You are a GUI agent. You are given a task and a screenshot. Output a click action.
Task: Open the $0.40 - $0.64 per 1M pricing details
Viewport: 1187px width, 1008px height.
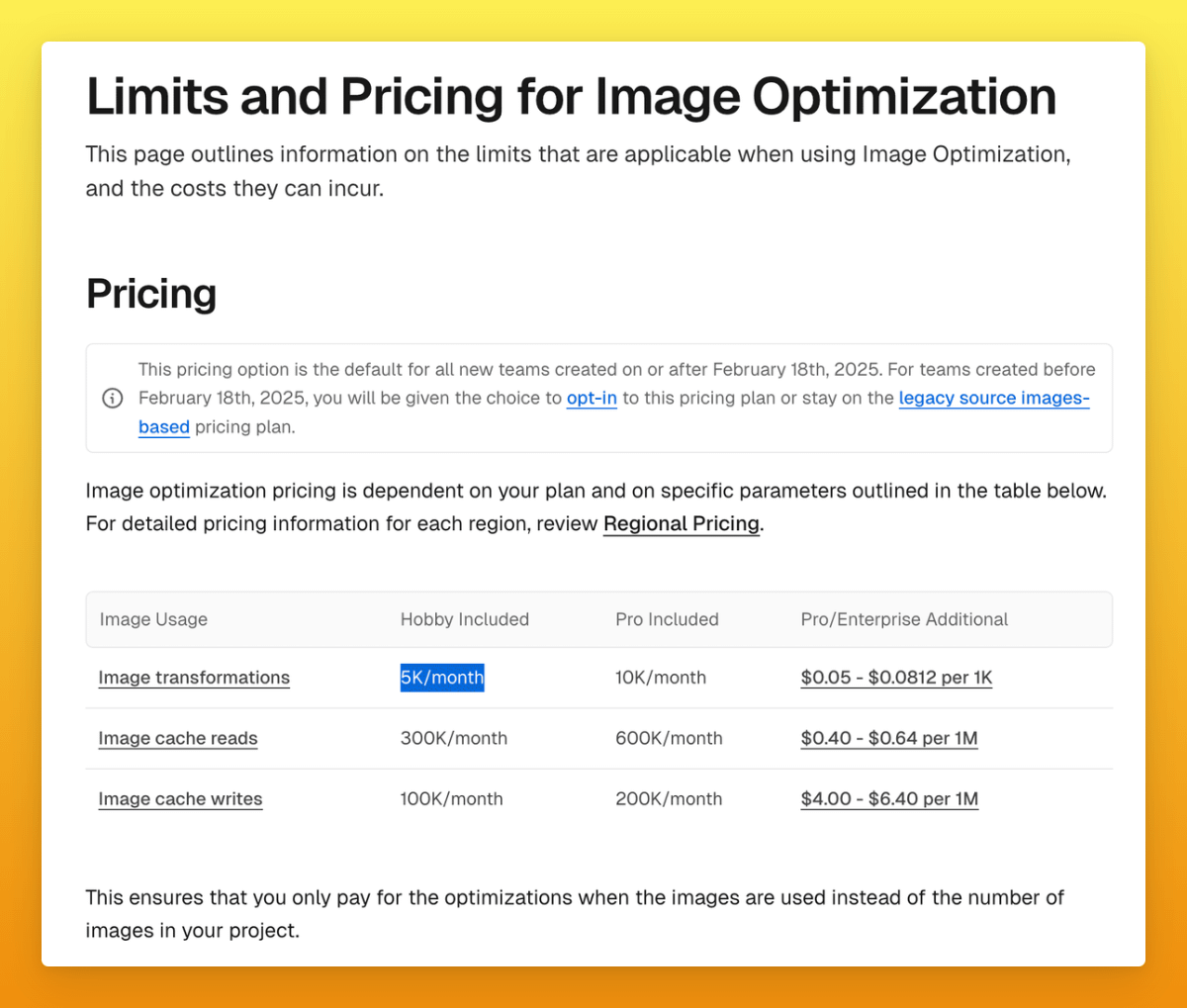[x=888, y=738]
